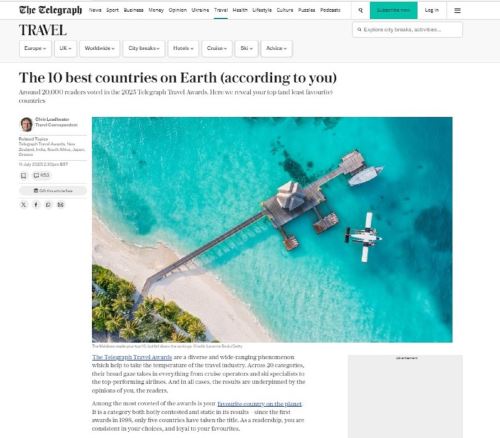
Task: Open the hamburger menu icon
Action: (x=457, y=10)
